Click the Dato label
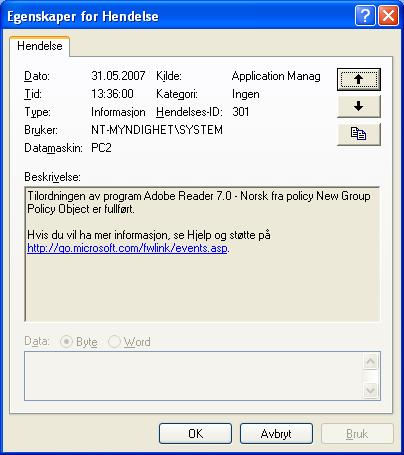Viewport: 404px width, 455px height. coord(37,76)
